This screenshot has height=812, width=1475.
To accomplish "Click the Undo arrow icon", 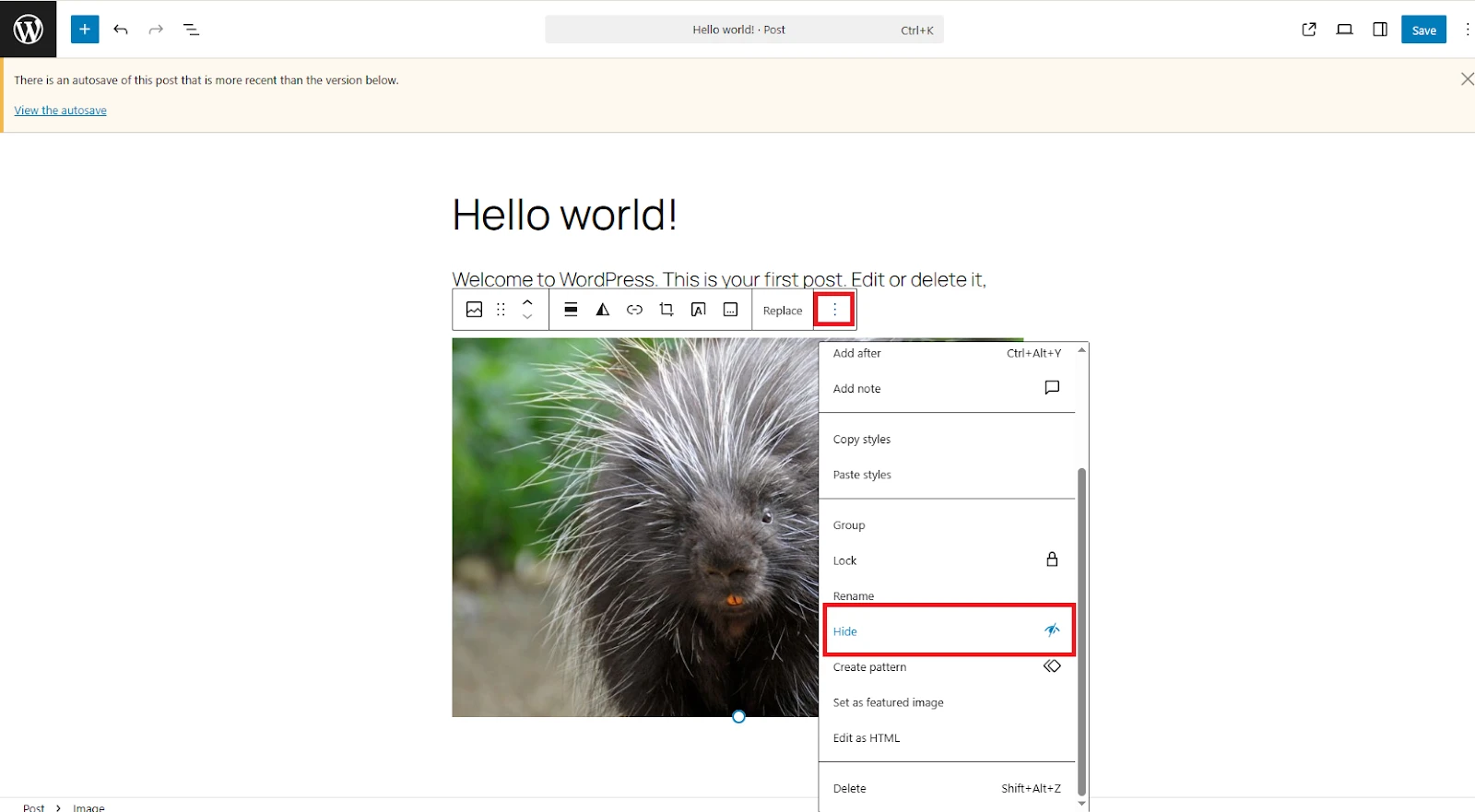I will 121,29.
